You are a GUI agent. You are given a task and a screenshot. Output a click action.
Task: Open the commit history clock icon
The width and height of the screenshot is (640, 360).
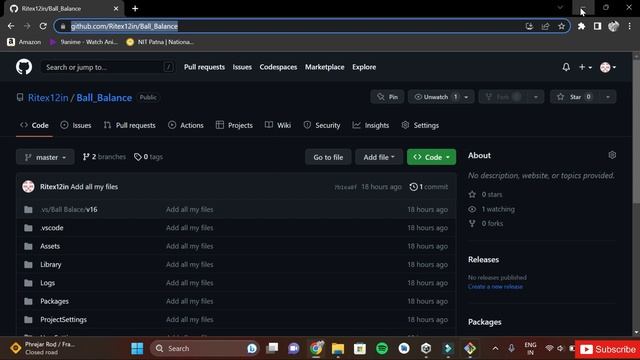pos(413,187)
